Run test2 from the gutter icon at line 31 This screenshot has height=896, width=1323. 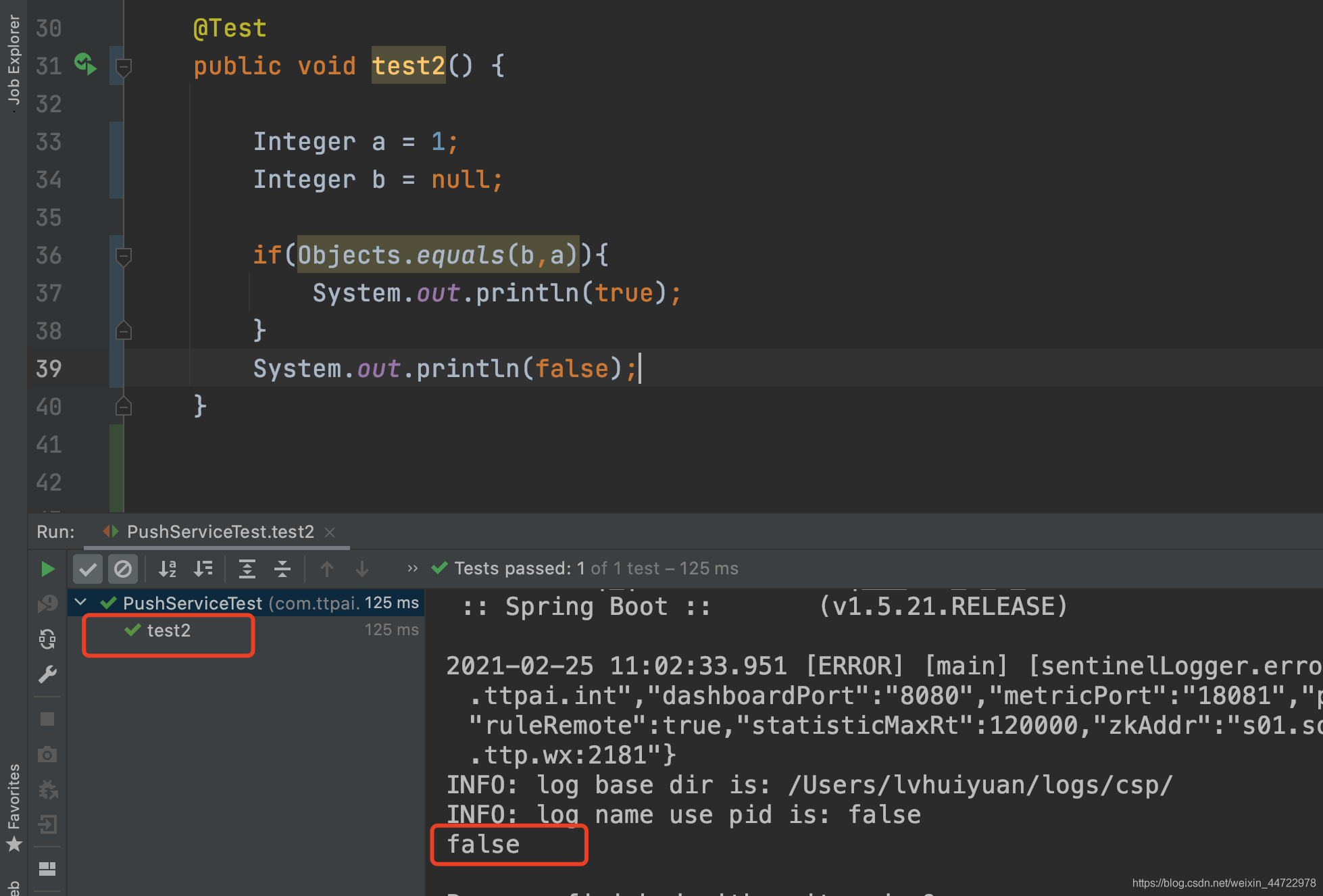(x=85, y=64)
